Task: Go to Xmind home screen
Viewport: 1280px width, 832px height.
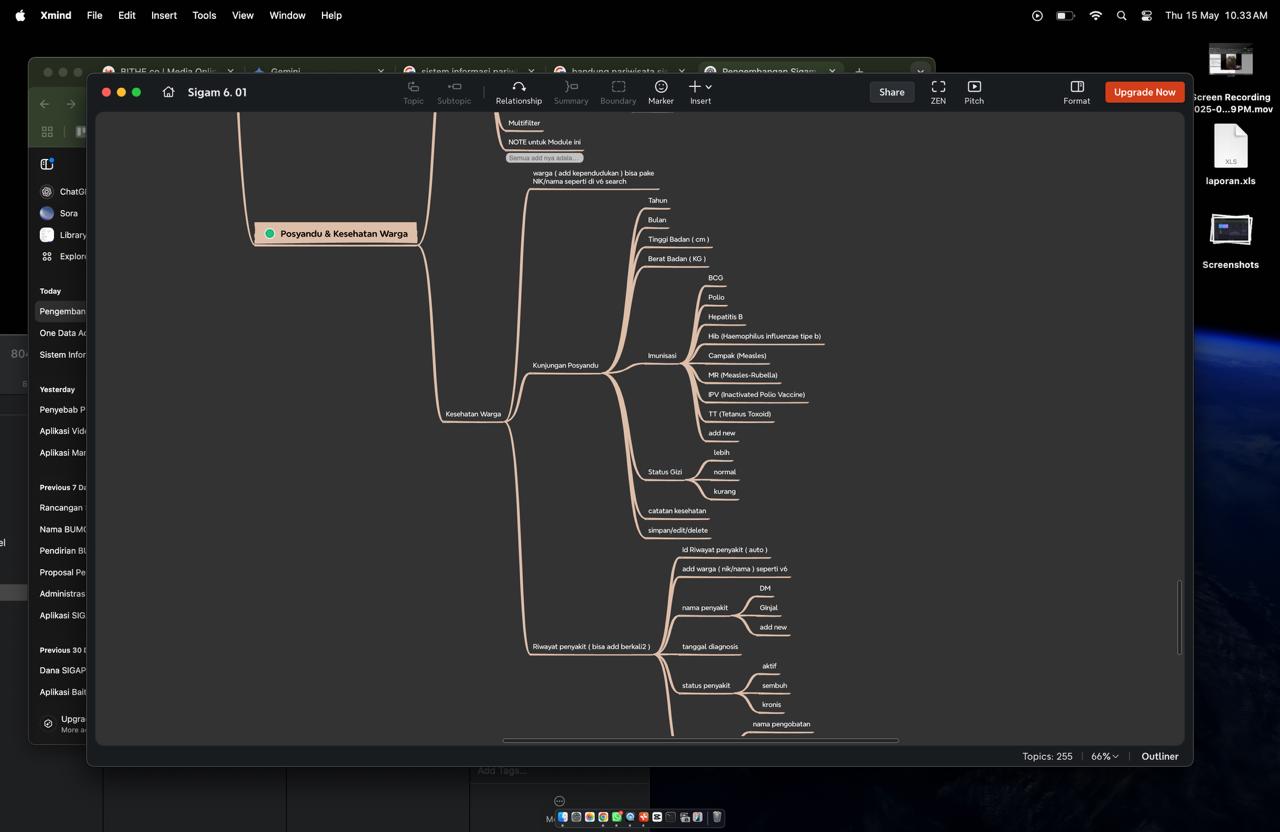Action: [x=168, y=92]
